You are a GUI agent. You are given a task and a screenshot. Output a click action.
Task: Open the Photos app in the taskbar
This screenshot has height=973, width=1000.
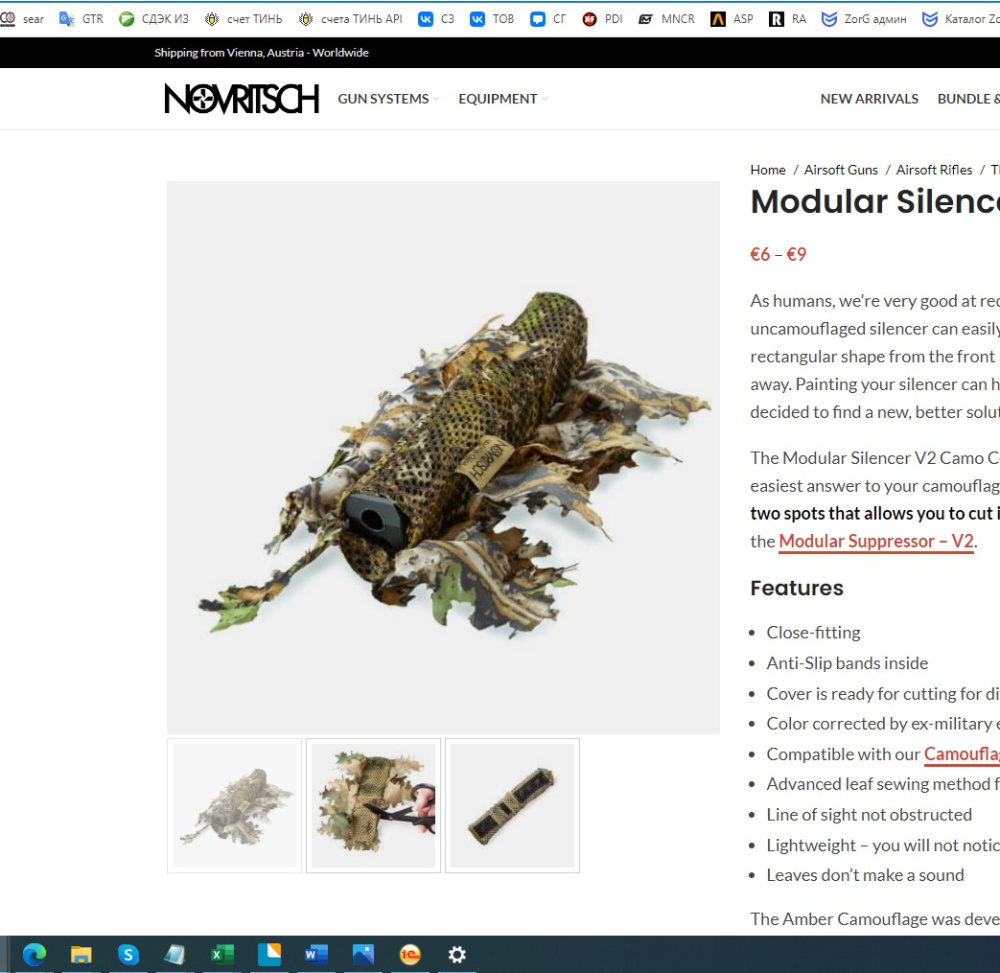pos(363,955)
